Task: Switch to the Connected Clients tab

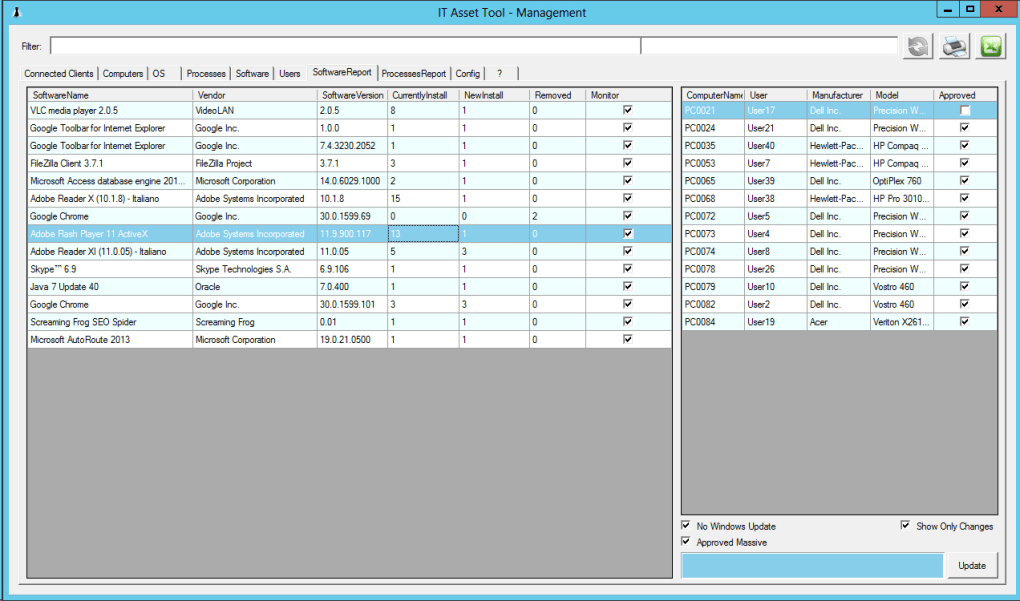Action: point(59,74)
